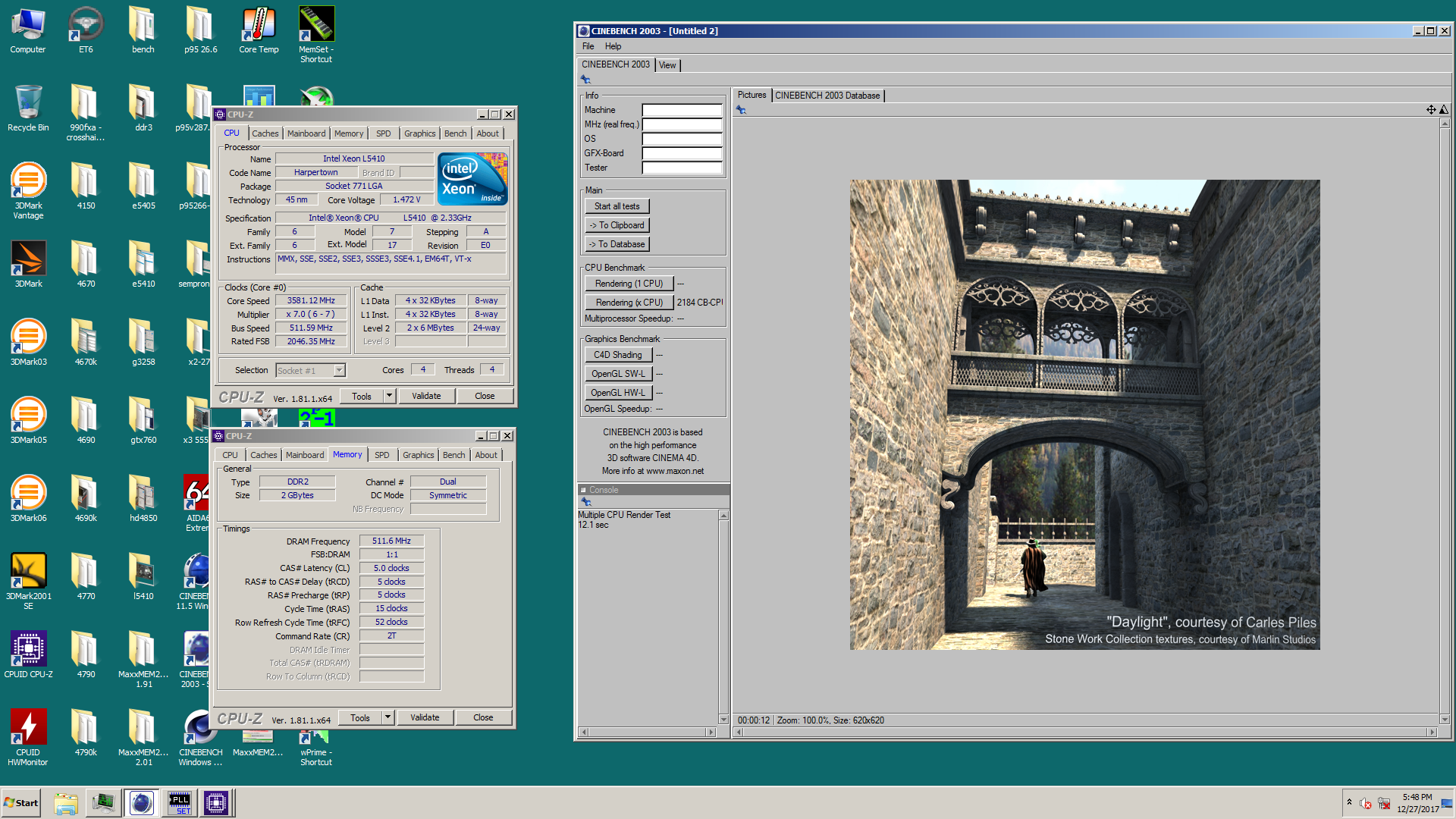Open the MemSet shortcut icon
The width and height of the screenshot is (1456, 819).
pyautogui.click(x=316, y=35)
